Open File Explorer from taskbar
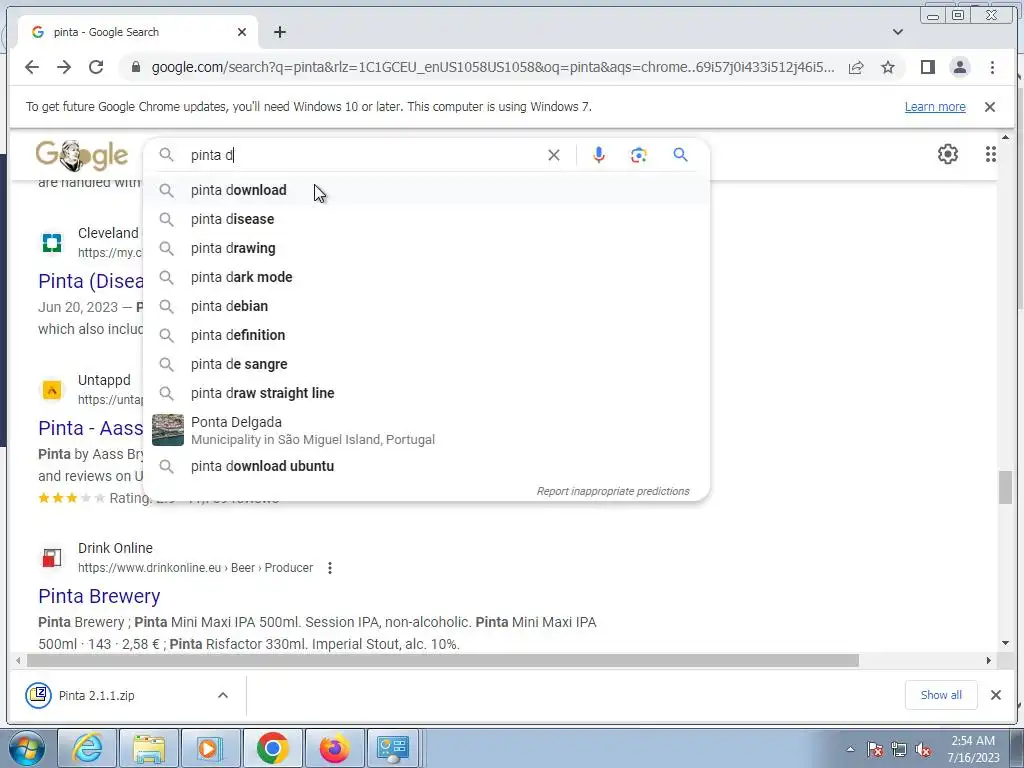This screenshot has height=768, width=1024. click(x=149, y=748)
